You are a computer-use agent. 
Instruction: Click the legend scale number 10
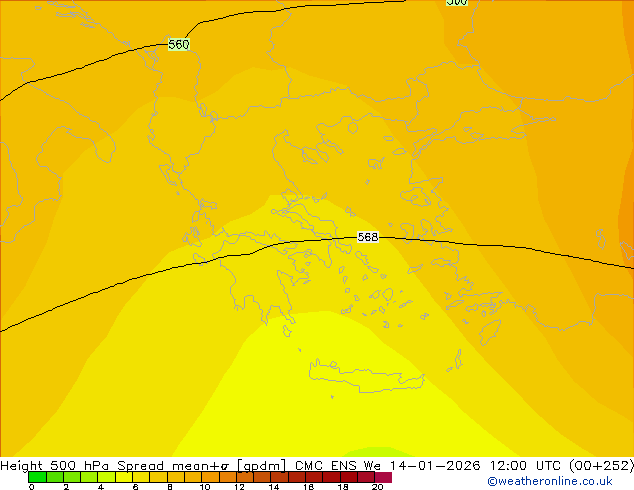pyautogui.click(x=205, y=487)
